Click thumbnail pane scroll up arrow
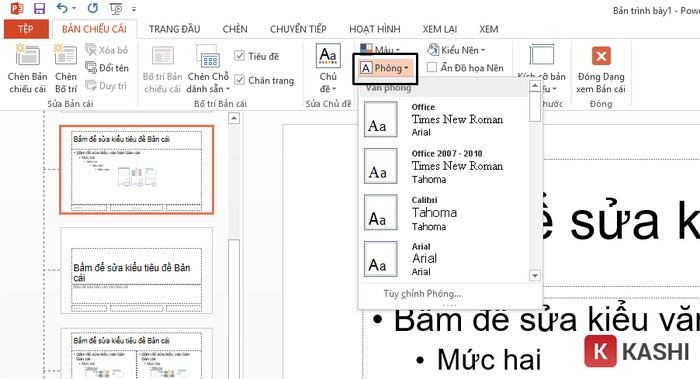 (x=233, y=118)
